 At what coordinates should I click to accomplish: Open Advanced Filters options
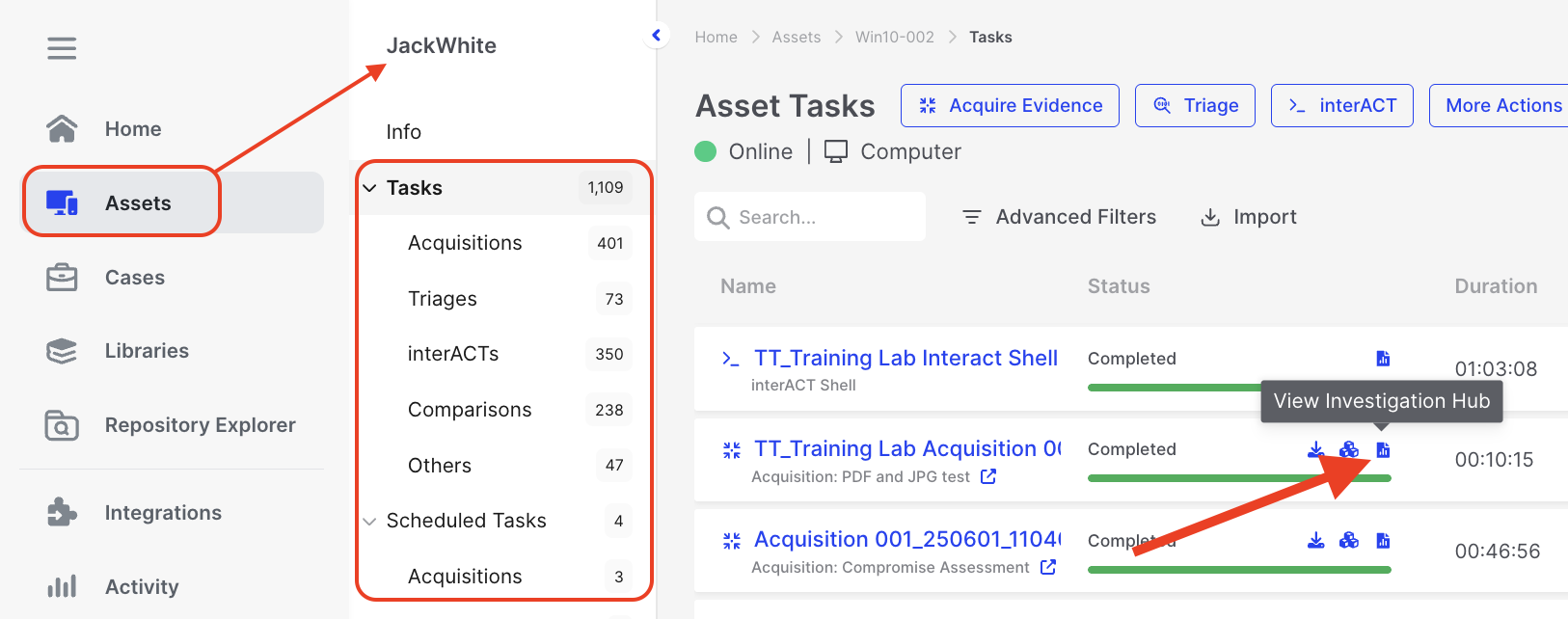pyautogui.click(x=1059, y=217)
